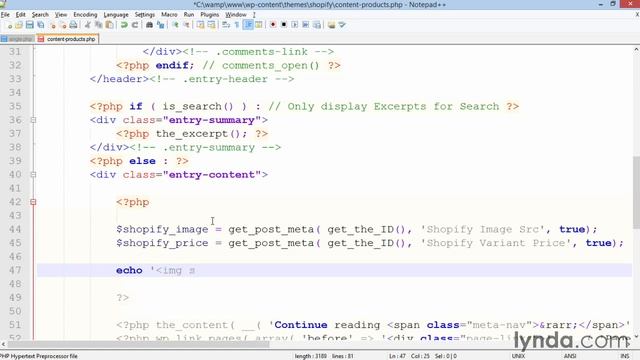This screenshot has width=640, height=360.
Task: Click INS insert mode status field
Action: (624, 356)
